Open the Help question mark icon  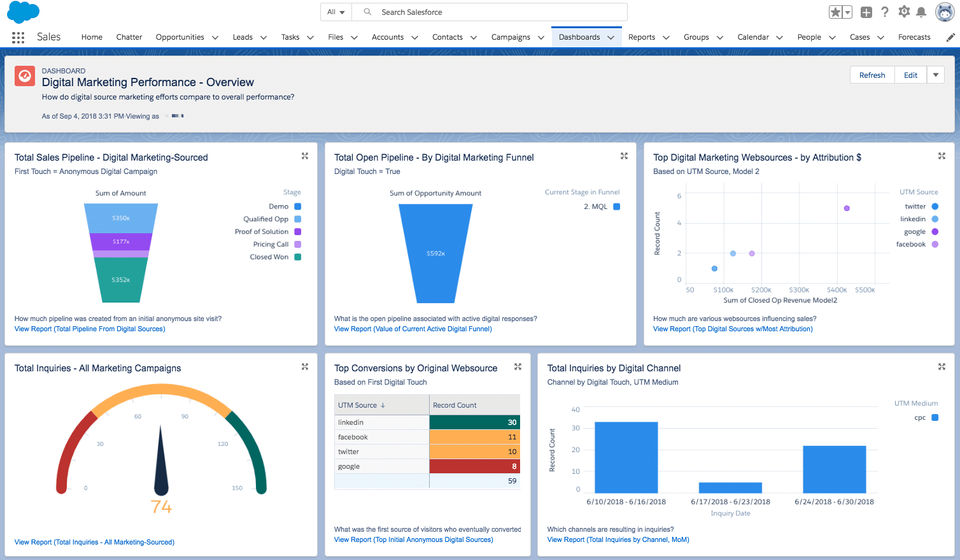click(x=884, y=12)
